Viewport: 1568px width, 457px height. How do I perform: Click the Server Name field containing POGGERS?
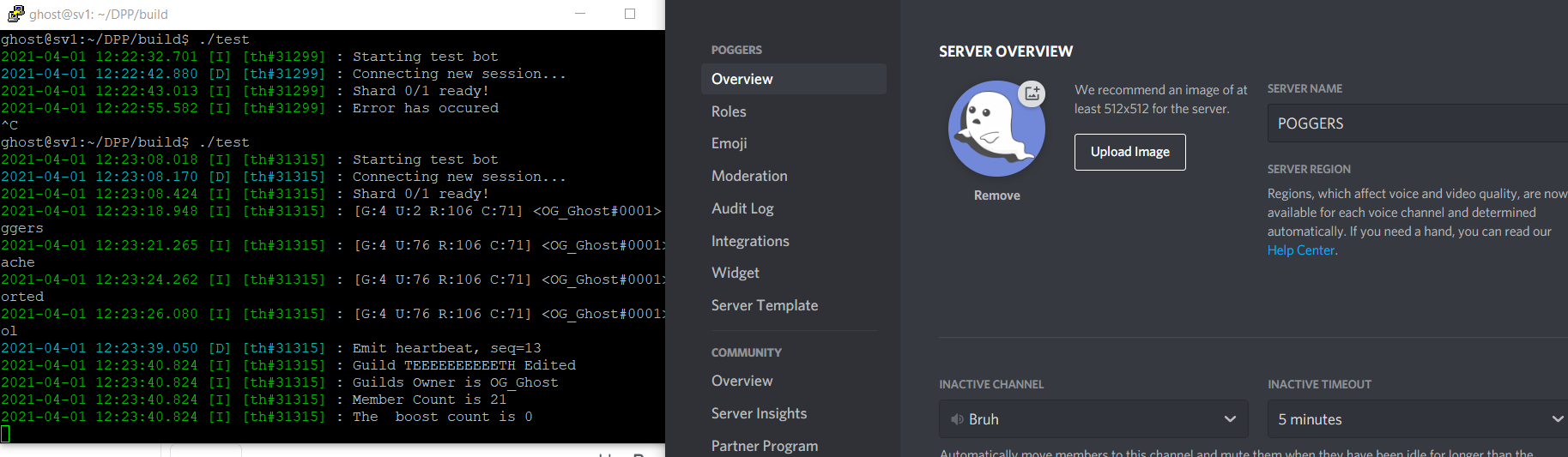coord(1418,123)
